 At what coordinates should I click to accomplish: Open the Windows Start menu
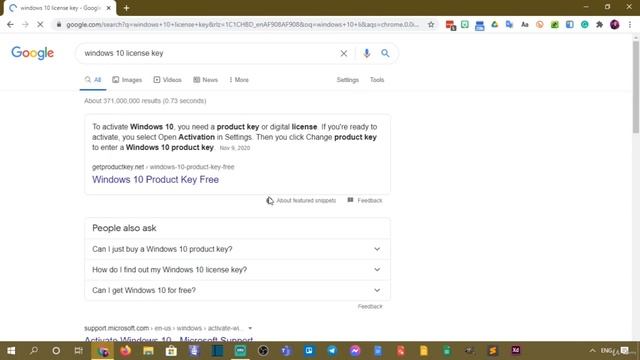11,351
